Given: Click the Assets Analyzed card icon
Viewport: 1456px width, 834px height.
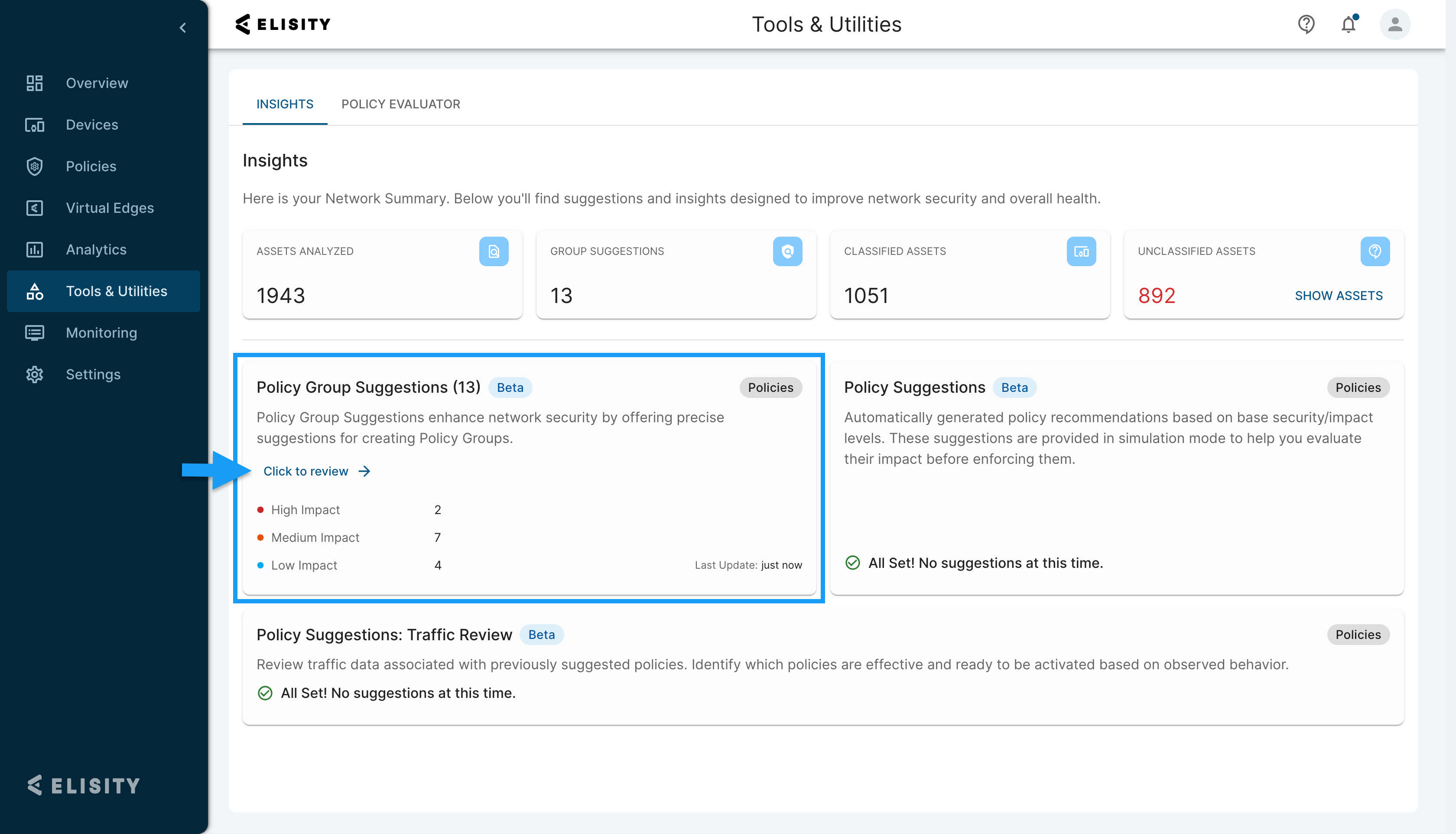Looking at the screenshot, I should (x=494, y=251).
